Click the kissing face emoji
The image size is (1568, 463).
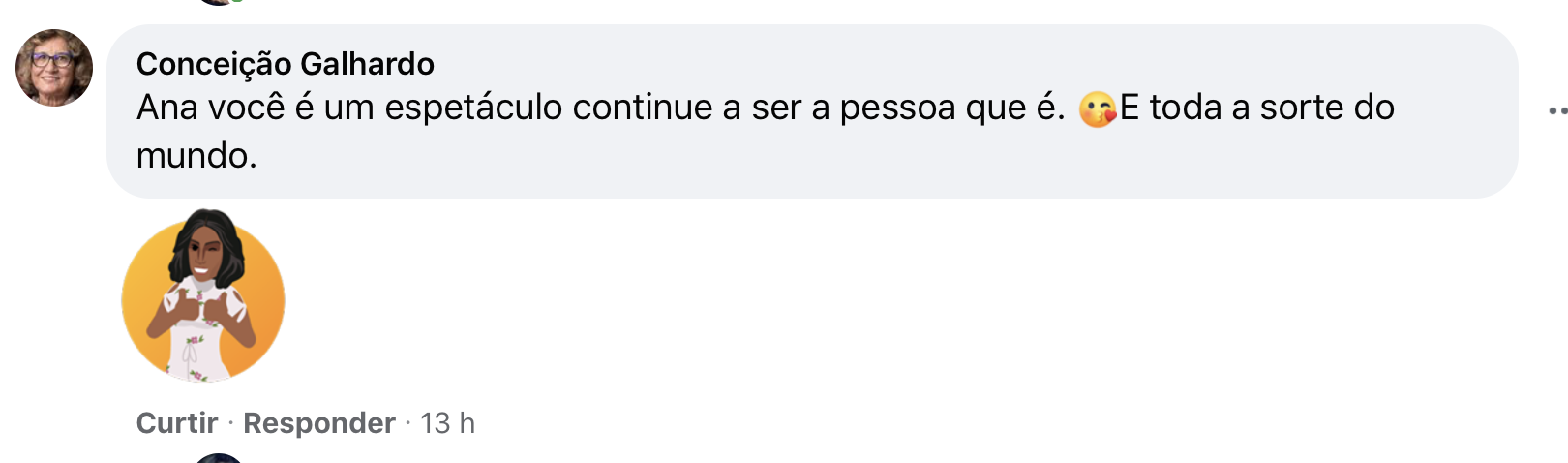(1097, 109)
